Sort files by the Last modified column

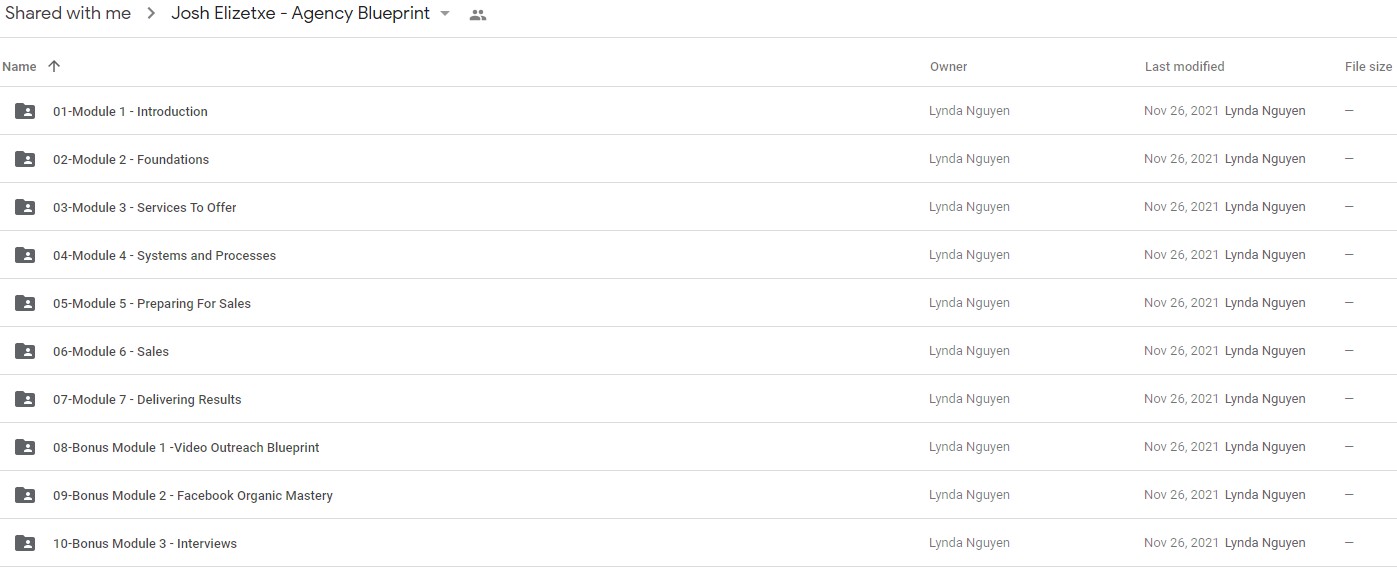(1184, 67)
